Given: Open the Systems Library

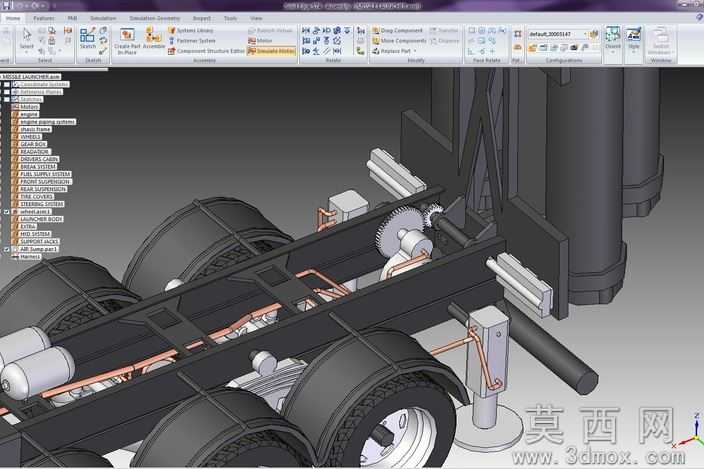Looking at the screenshot, I should pyautogui.click(x=191, y=30).
